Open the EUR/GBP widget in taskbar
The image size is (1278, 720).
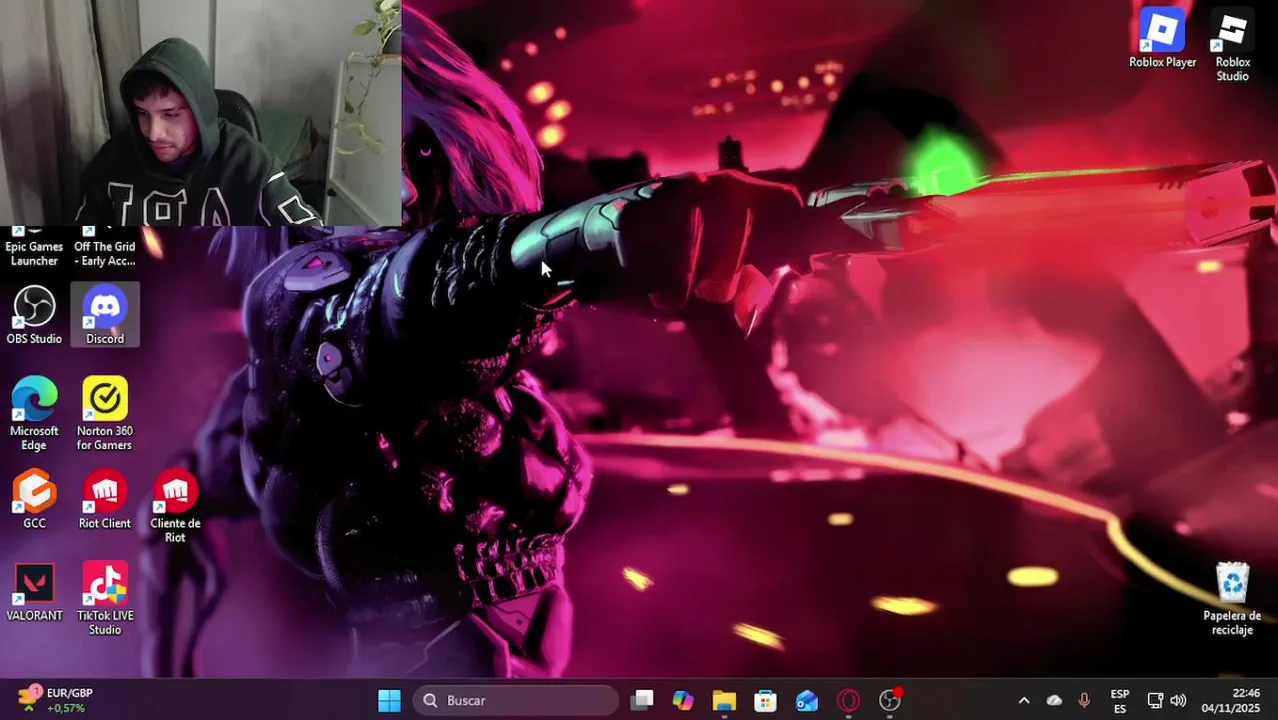58,700
